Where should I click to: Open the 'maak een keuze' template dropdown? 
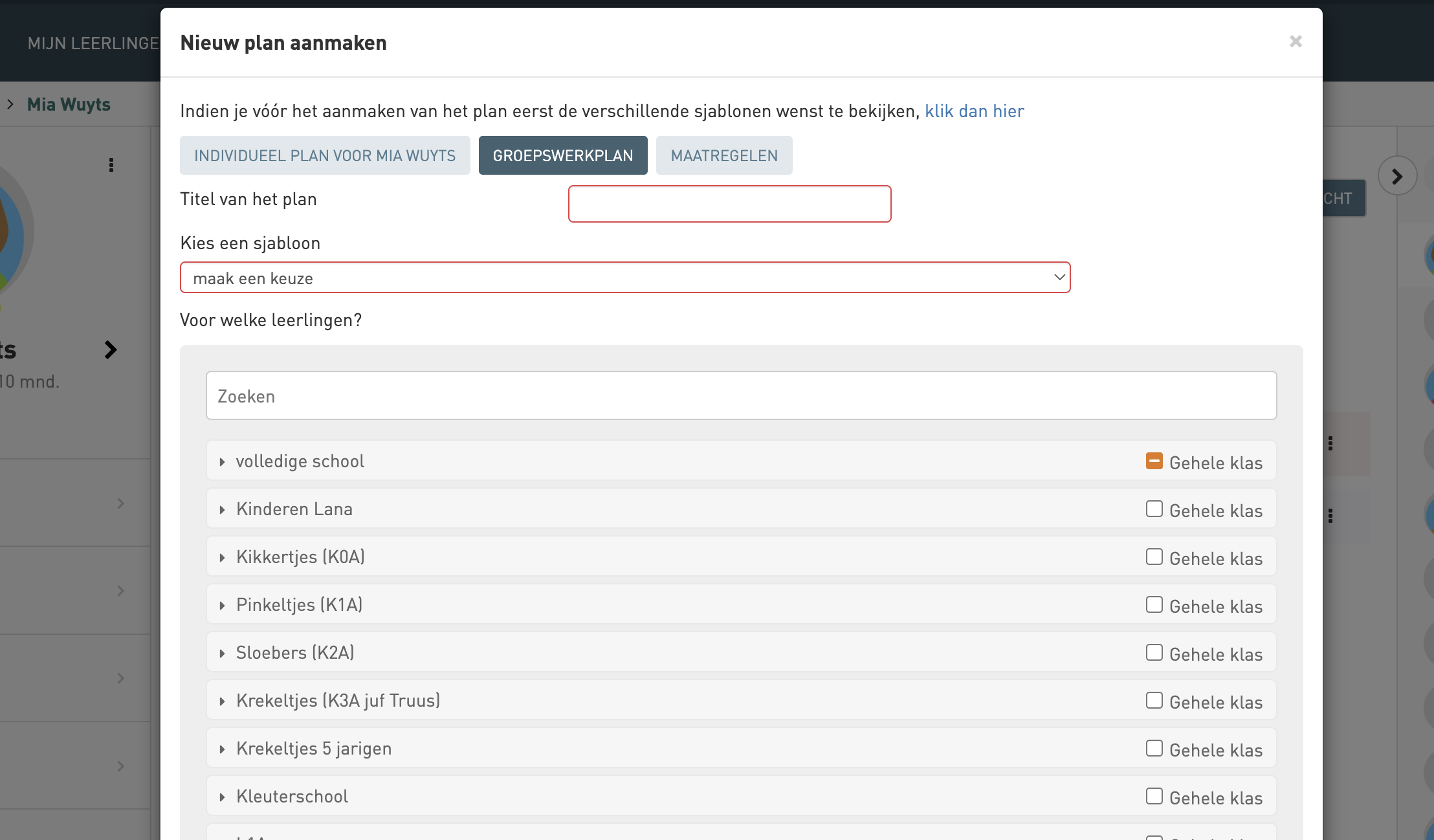coord(624,278)
